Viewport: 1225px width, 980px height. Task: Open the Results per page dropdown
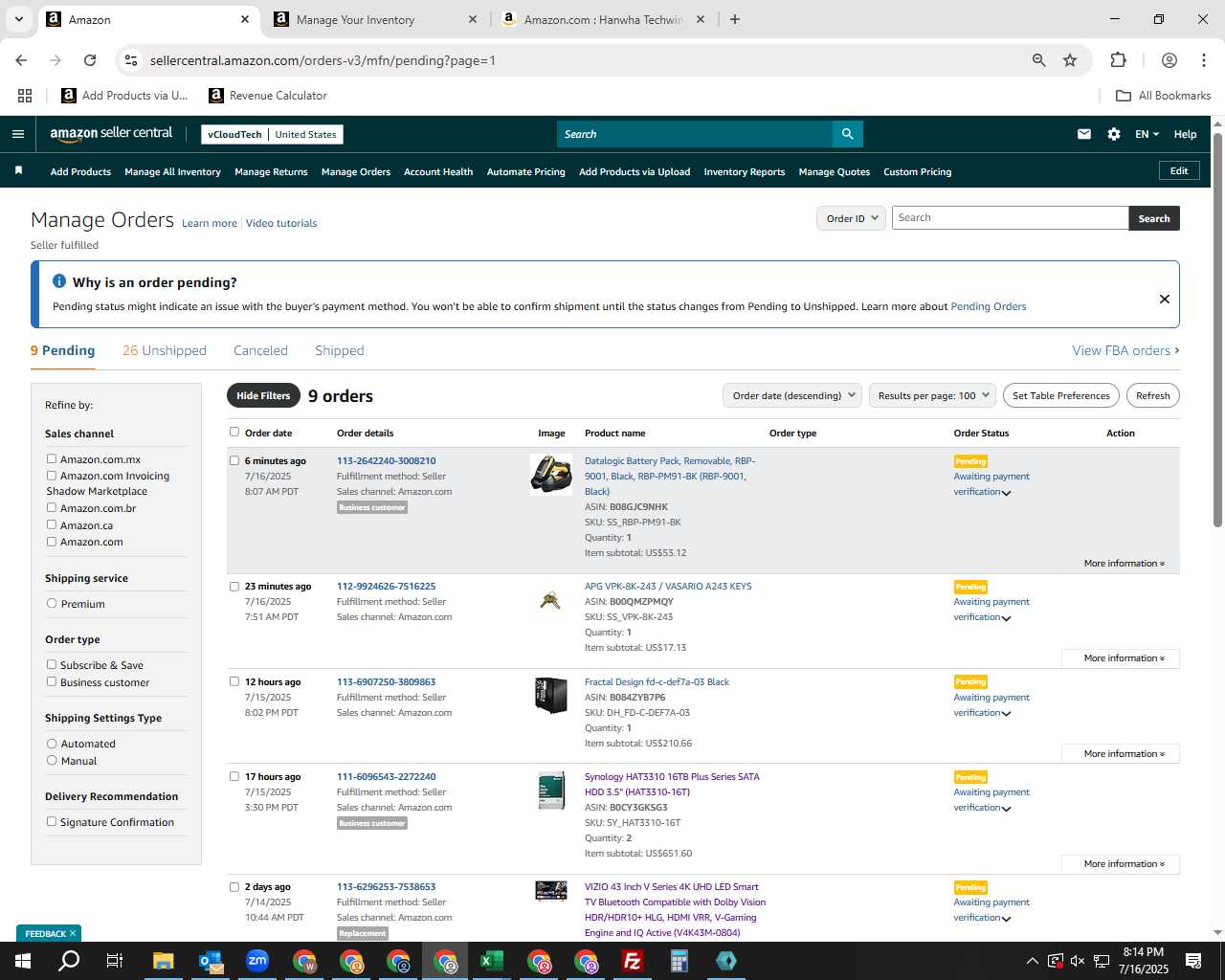tap(933, 395)
